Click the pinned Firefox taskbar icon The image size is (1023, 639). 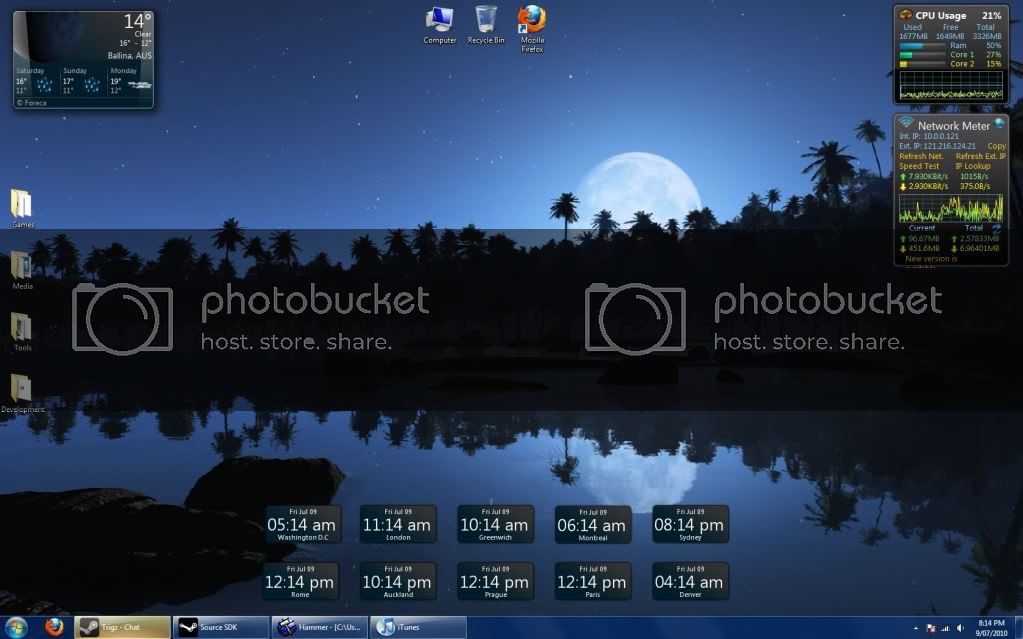(x=54, y=627)
